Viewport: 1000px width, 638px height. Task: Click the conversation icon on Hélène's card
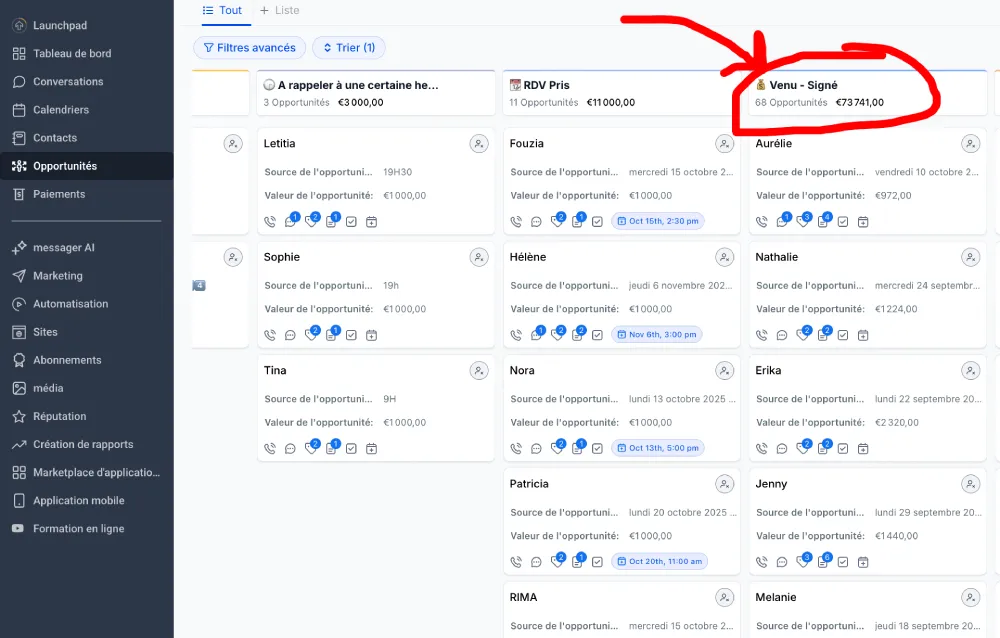tap(536, 335)
